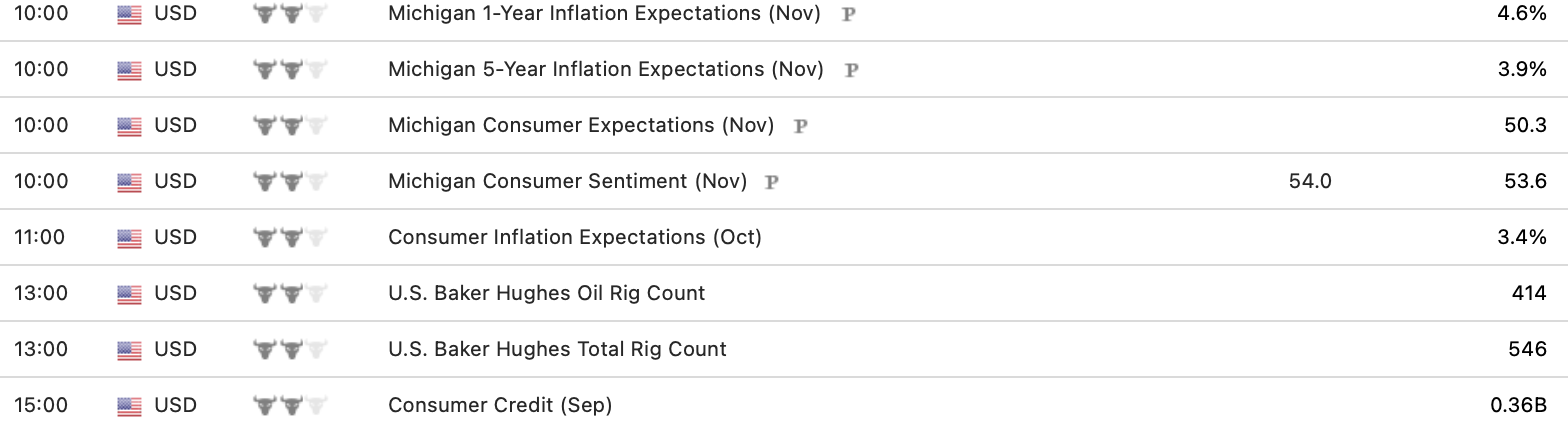Open Michigan Consumer Sentiment (Nov) event
1568x438 pixels.
tap(567, 182)
